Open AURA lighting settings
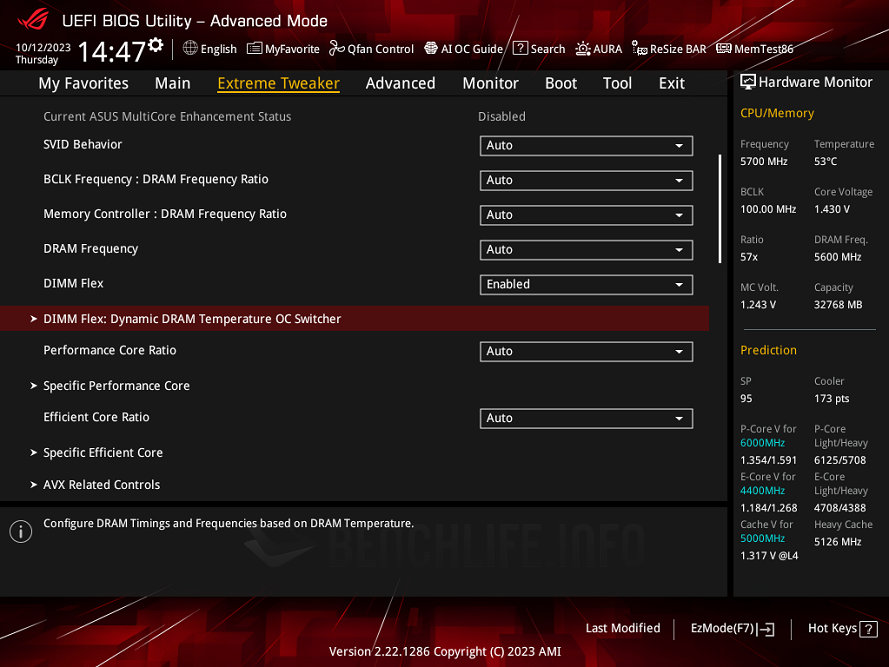Screen dimensions: 889x667 (598, 48)
